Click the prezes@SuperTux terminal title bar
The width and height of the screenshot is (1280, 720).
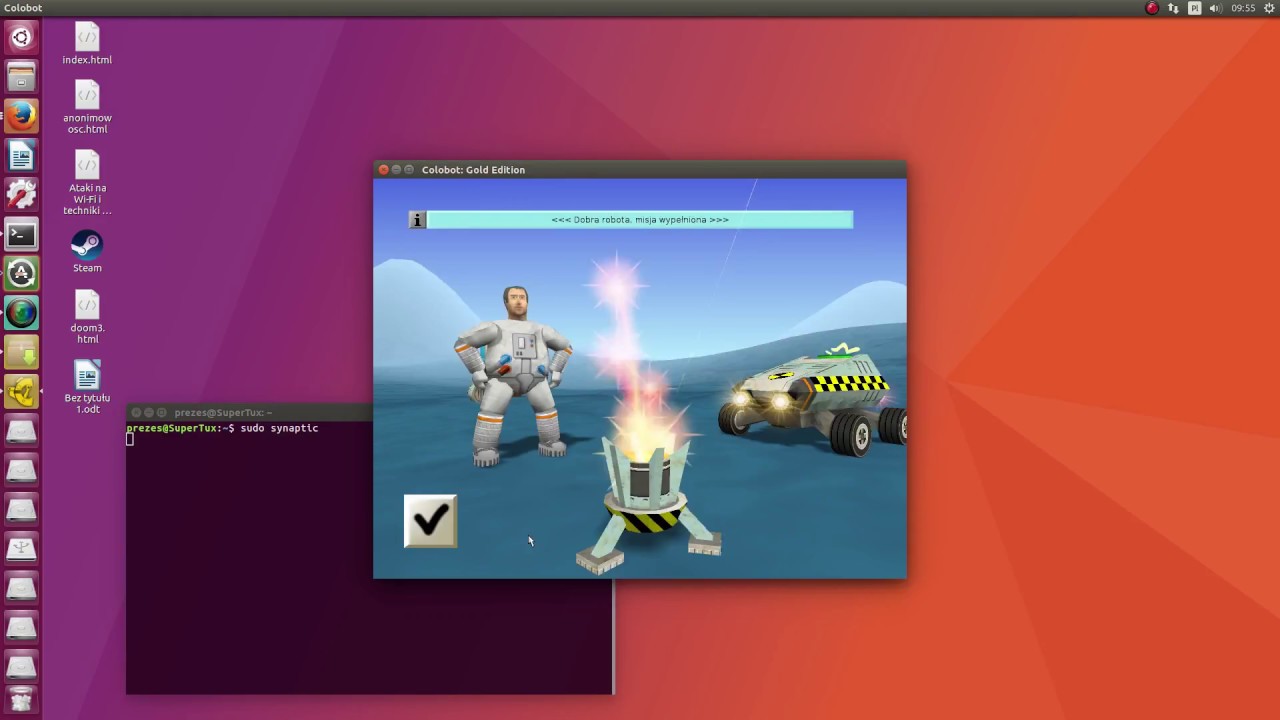click(x=250, y=412)
